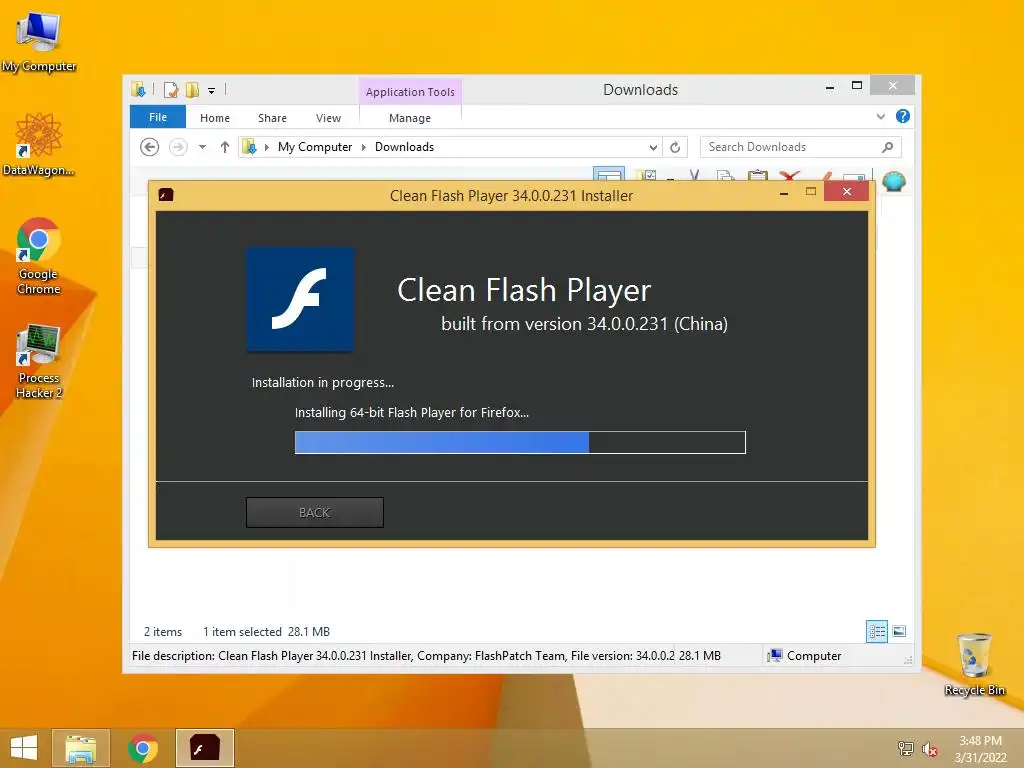
Task: Click the cut scissors toolbar icon
Action: tap(694, 176)
